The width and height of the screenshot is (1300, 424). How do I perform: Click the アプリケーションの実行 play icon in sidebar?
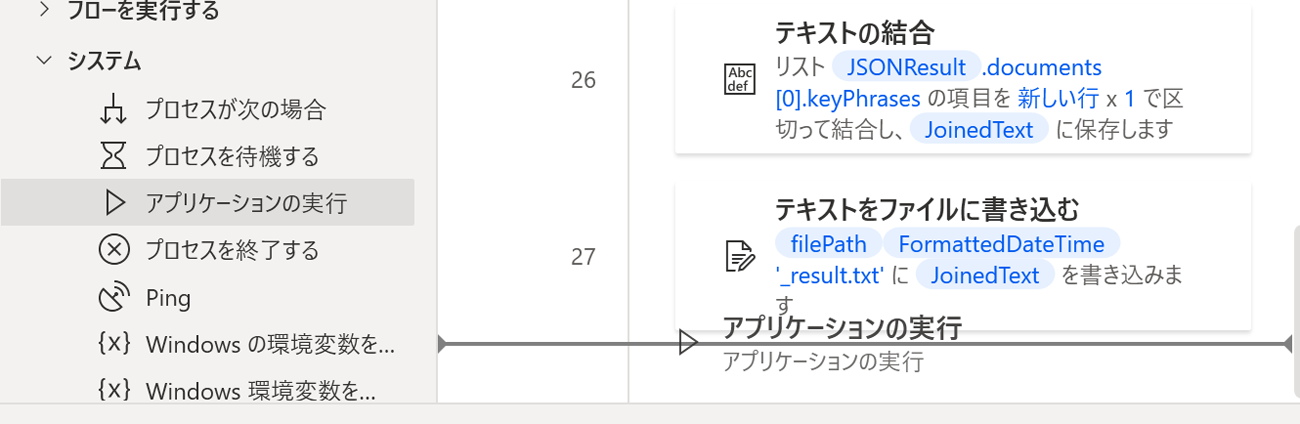[114, 203]
